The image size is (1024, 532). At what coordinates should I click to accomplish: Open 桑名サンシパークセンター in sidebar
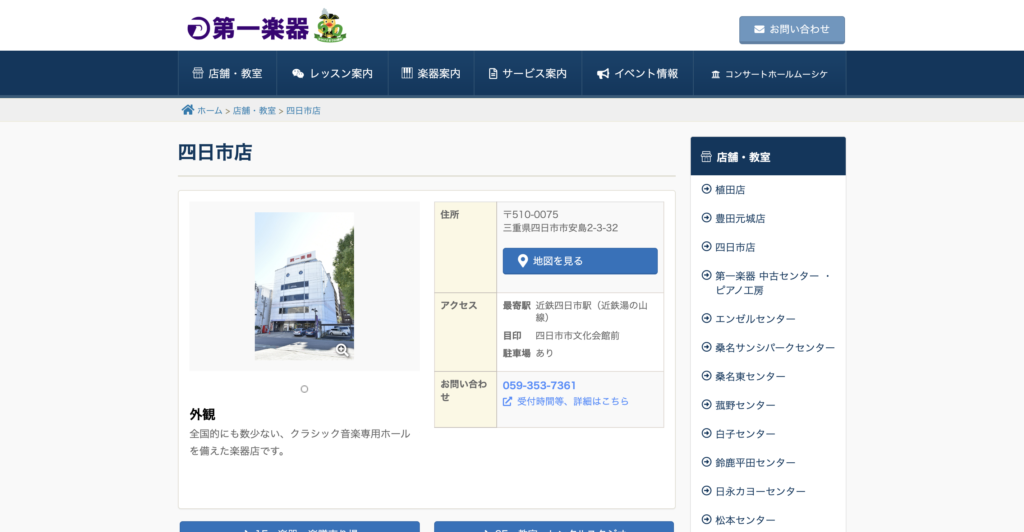775,348
